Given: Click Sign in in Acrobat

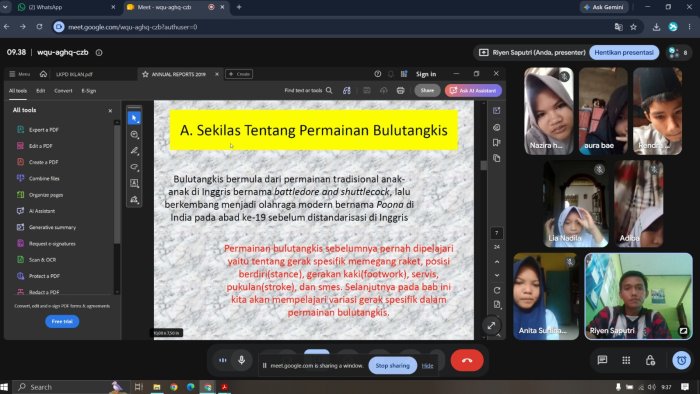Looking at the screenshot, I should point(426,74).
